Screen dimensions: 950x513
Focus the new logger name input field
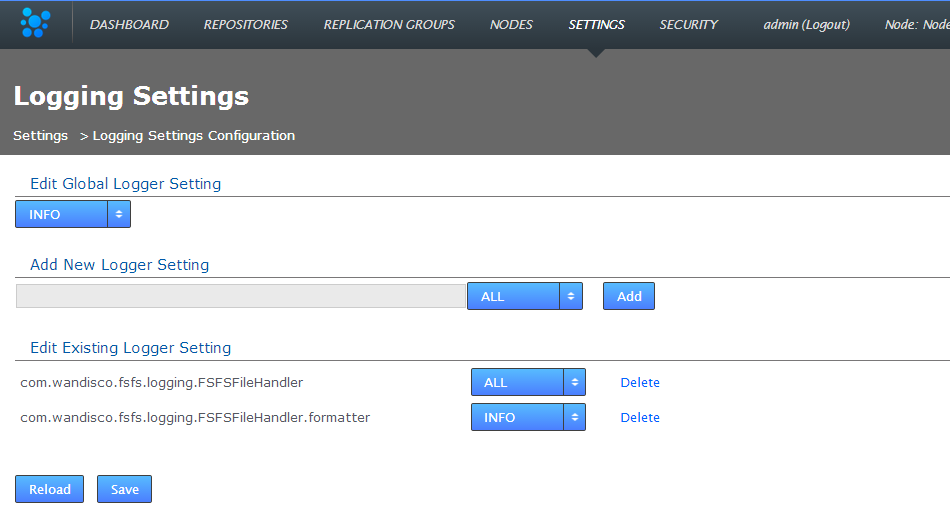pyautogui.click(x=241, y=296)
